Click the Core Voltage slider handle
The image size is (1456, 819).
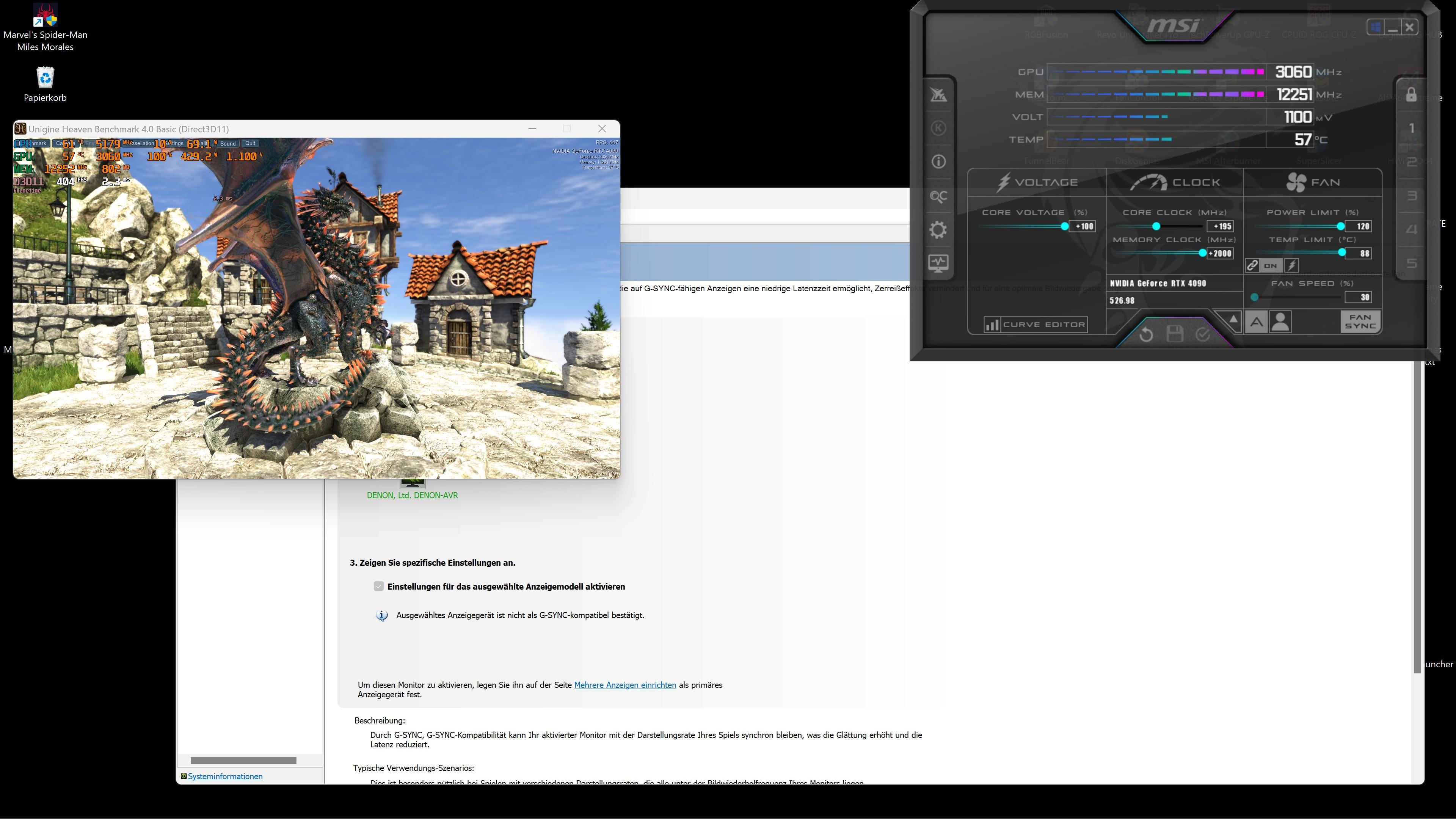1065,226
